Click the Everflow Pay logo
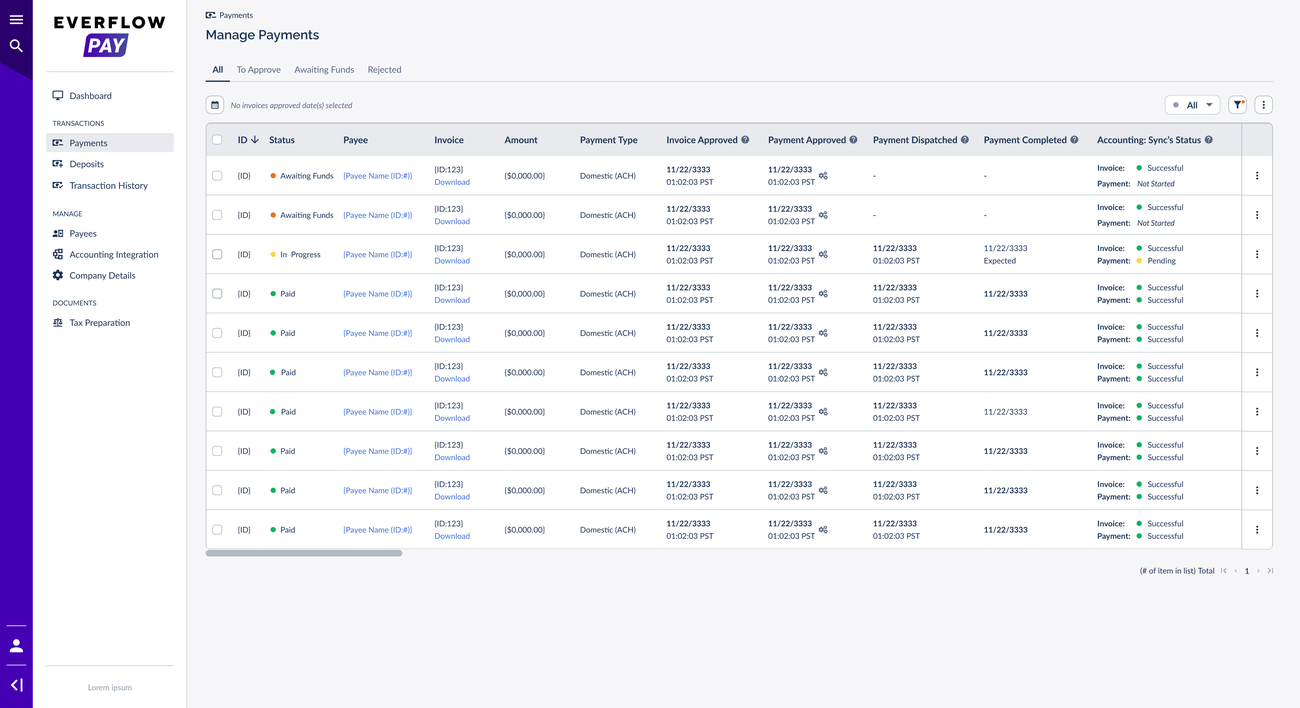 [x=109, y=35]
